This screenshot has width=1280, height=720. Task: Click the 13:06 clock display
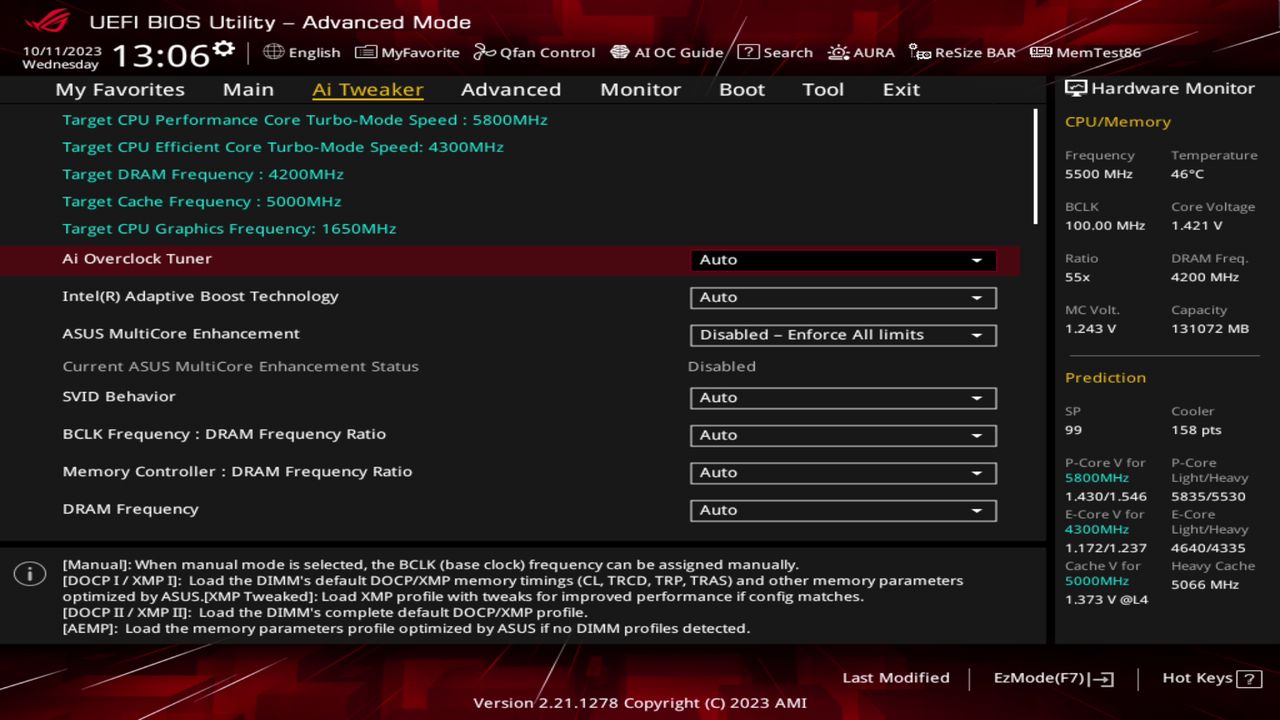[x=160, y=54]
